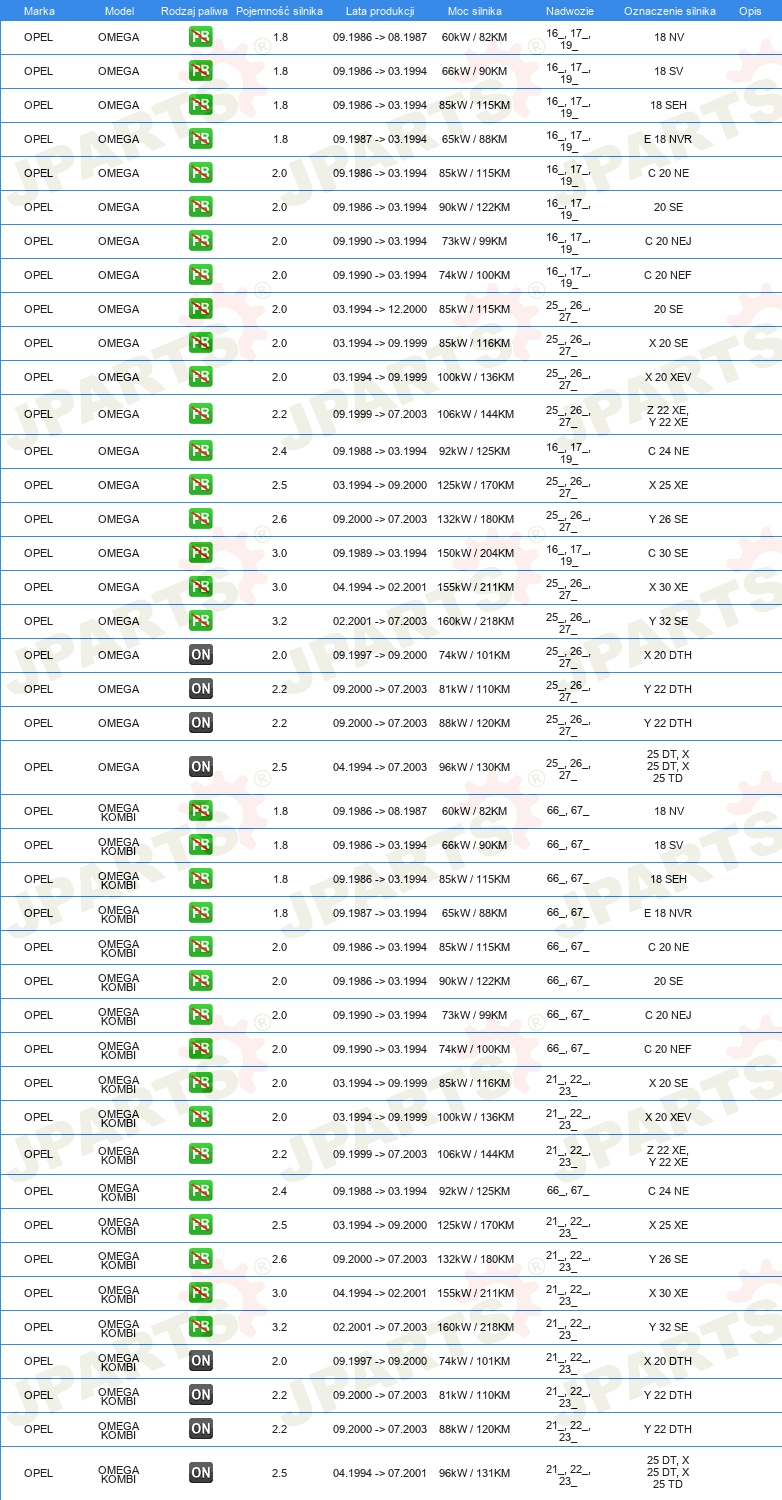This screenshot has width=782, height=1500.
Task: Click 3.2 engine capacity in OMEGA row
Action: [280, 622]
